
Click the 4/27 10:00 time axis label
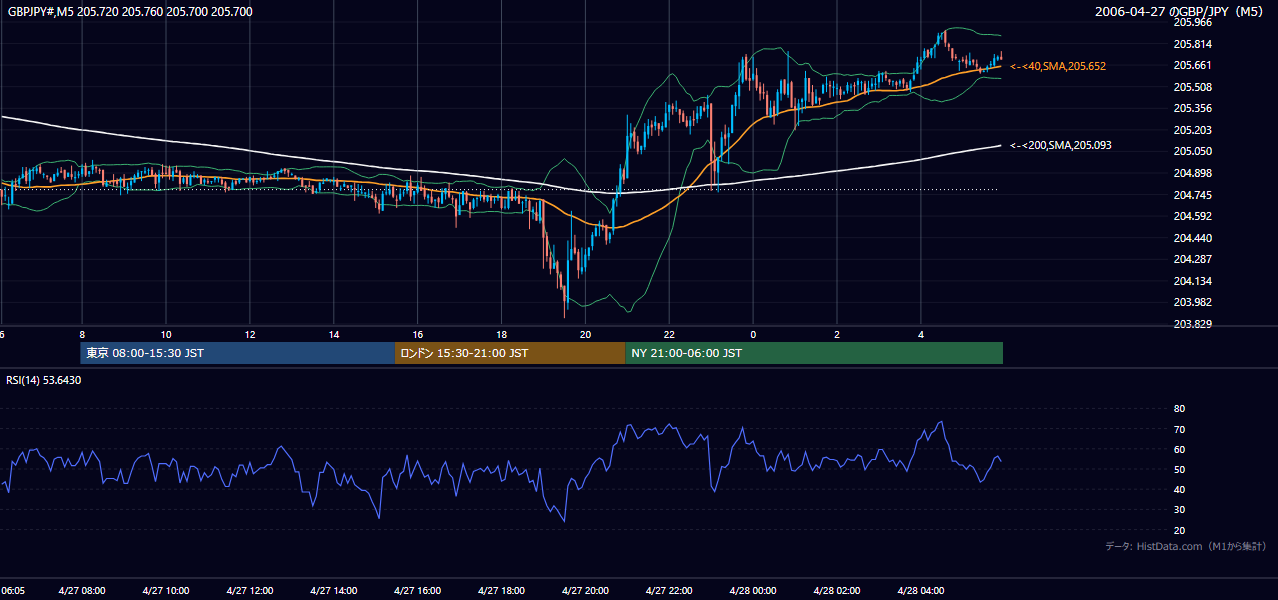166,591
